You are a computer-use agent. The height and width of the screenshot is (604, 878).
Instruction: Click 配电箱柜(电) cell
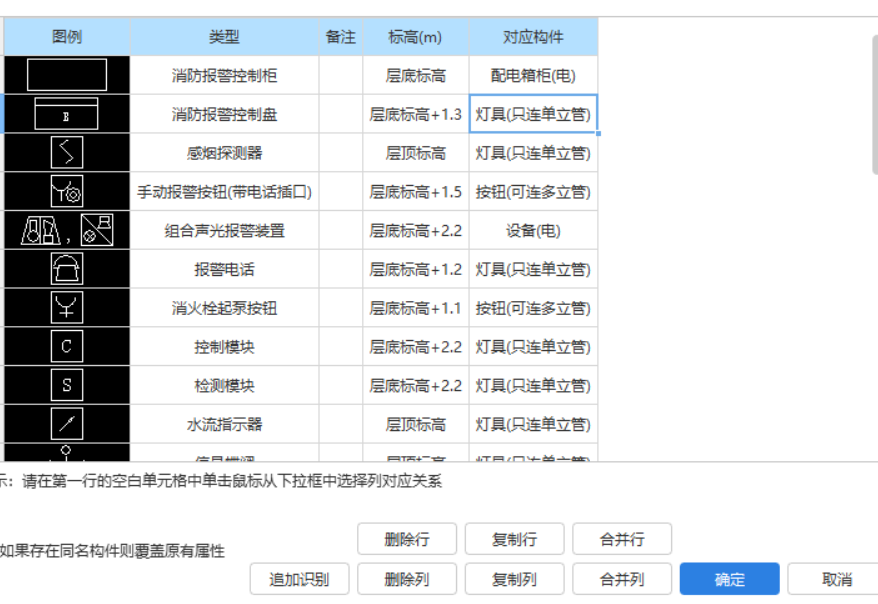pos(533,75)
